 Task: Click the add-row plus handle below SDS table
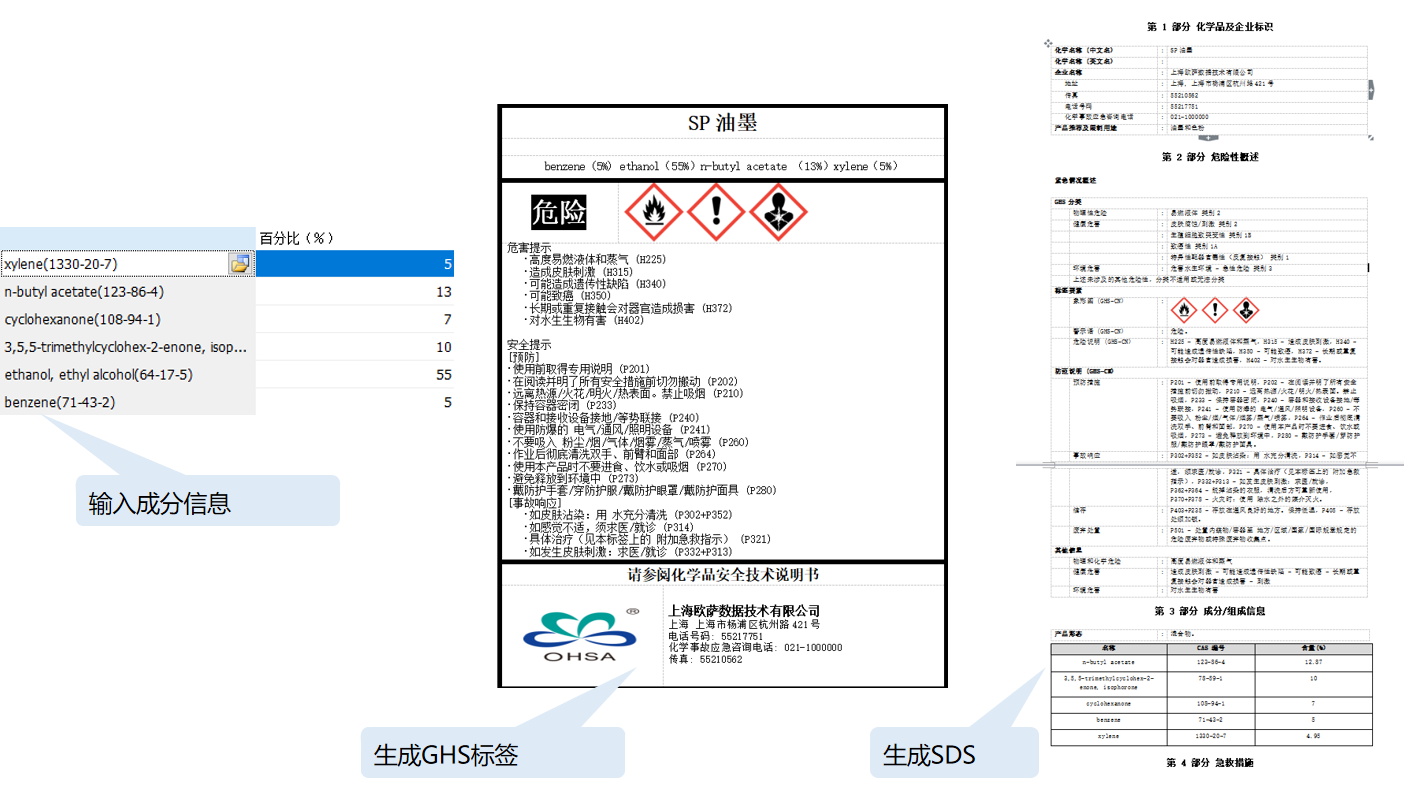click(x=1208, y=136)
